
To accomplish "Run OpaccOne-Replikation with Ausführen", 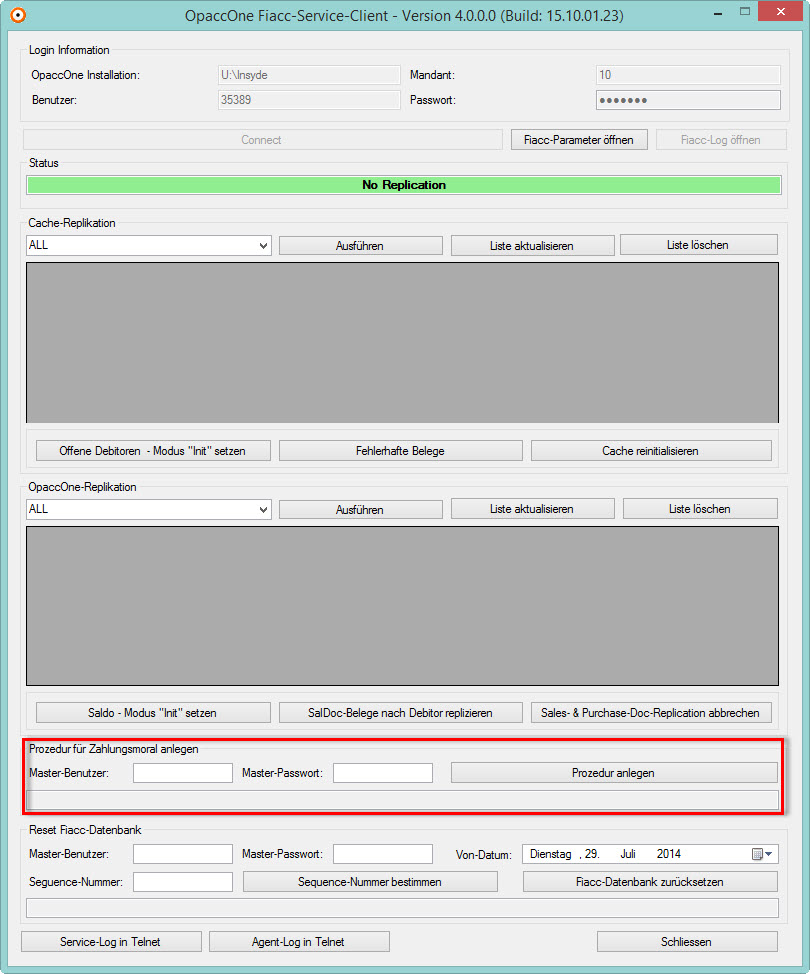I will point(360,509).
